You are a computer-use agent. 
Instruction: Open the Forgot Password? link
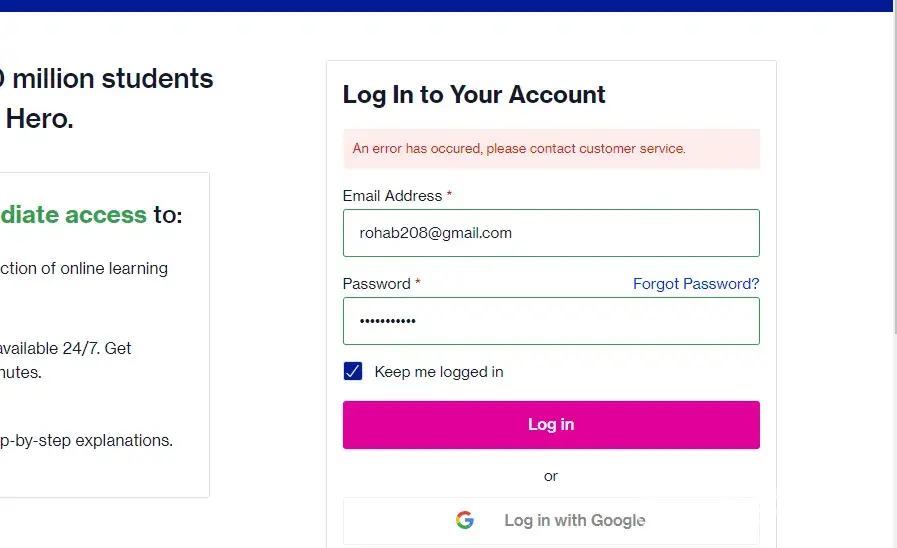[696, 284]
